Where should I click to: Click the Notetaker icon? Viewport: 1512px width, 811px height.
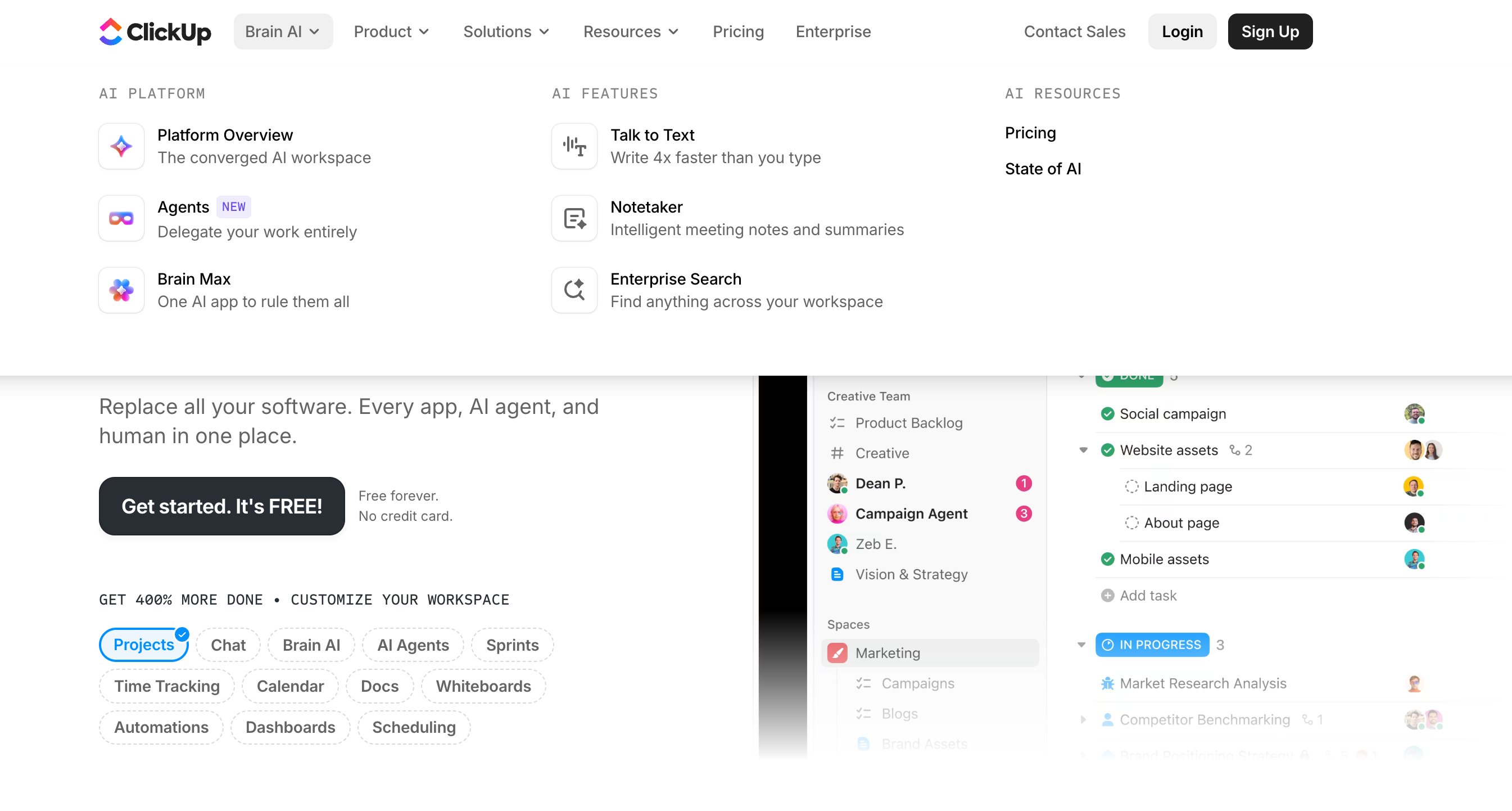pos(574,218)
